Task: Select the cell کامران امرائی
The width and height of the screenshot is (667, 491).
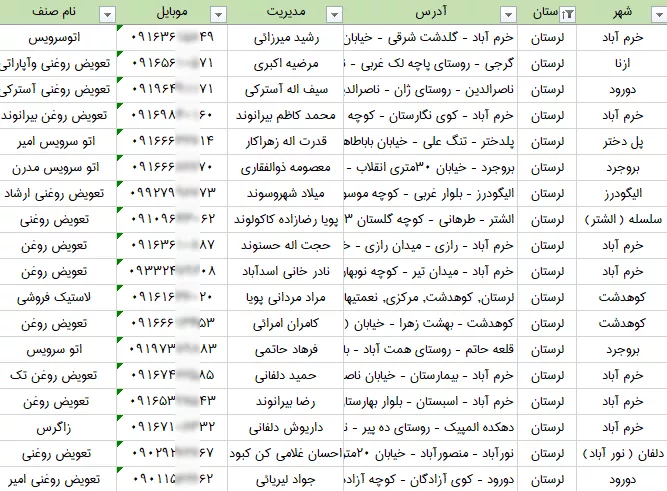Action: (285, 323)
